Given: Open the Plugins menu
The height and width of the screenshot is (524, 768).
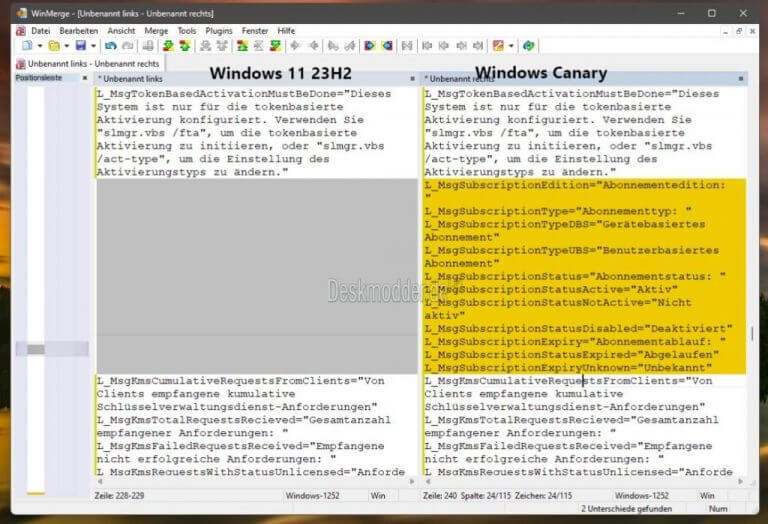Looking at the screenshot, I should pos(218,31).
